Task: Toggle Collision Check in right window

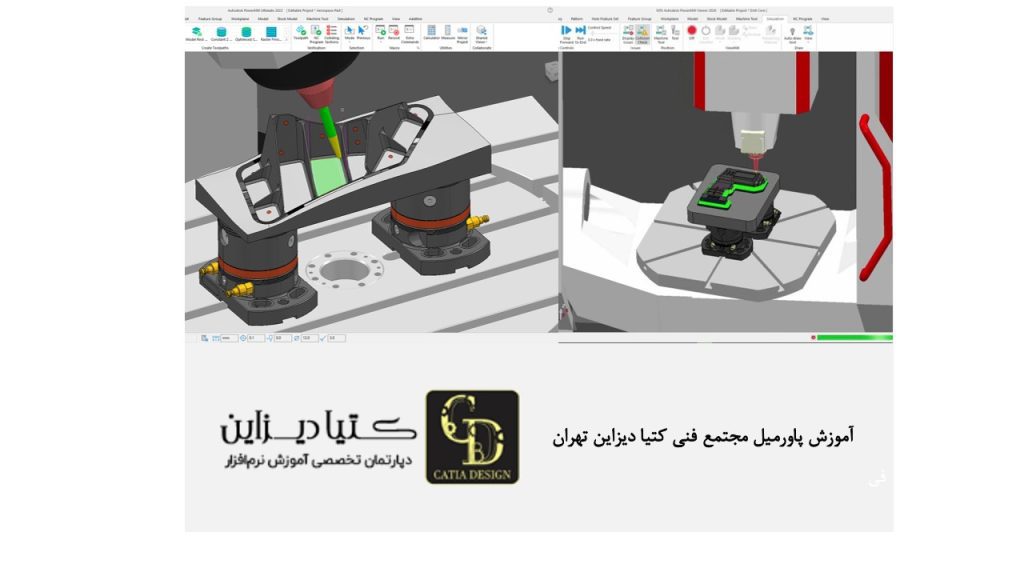Action: coord(642,33)
